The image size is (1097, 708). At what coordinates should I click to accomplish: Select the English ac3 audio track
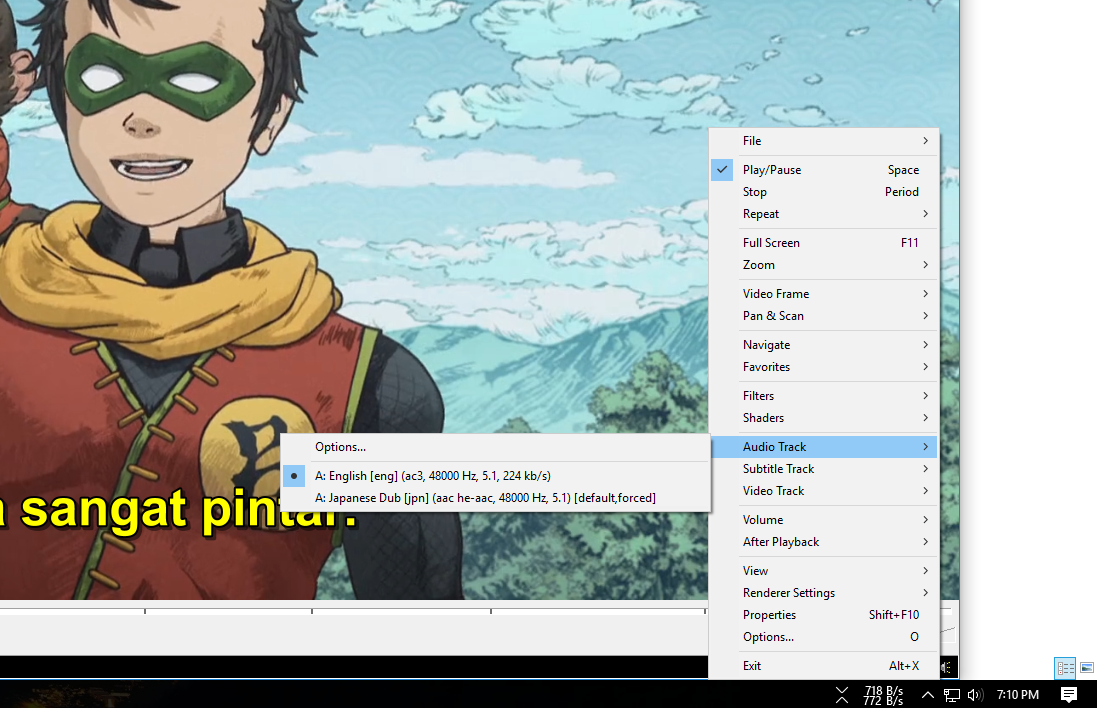pos(495,476)
